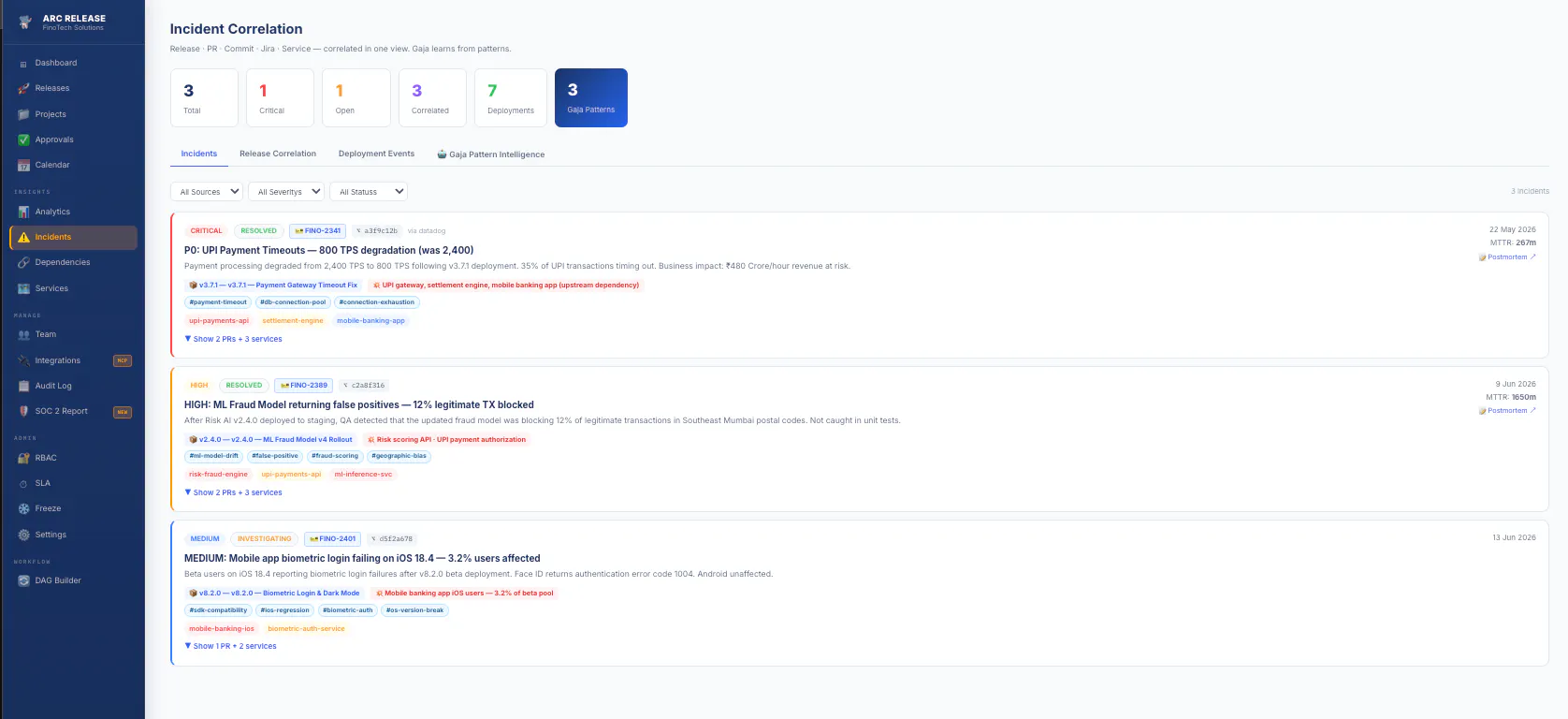Click the INVESTIGATING status badge
The height and width of the screenshot is (719, 1568).
click(x=265, y=539)
